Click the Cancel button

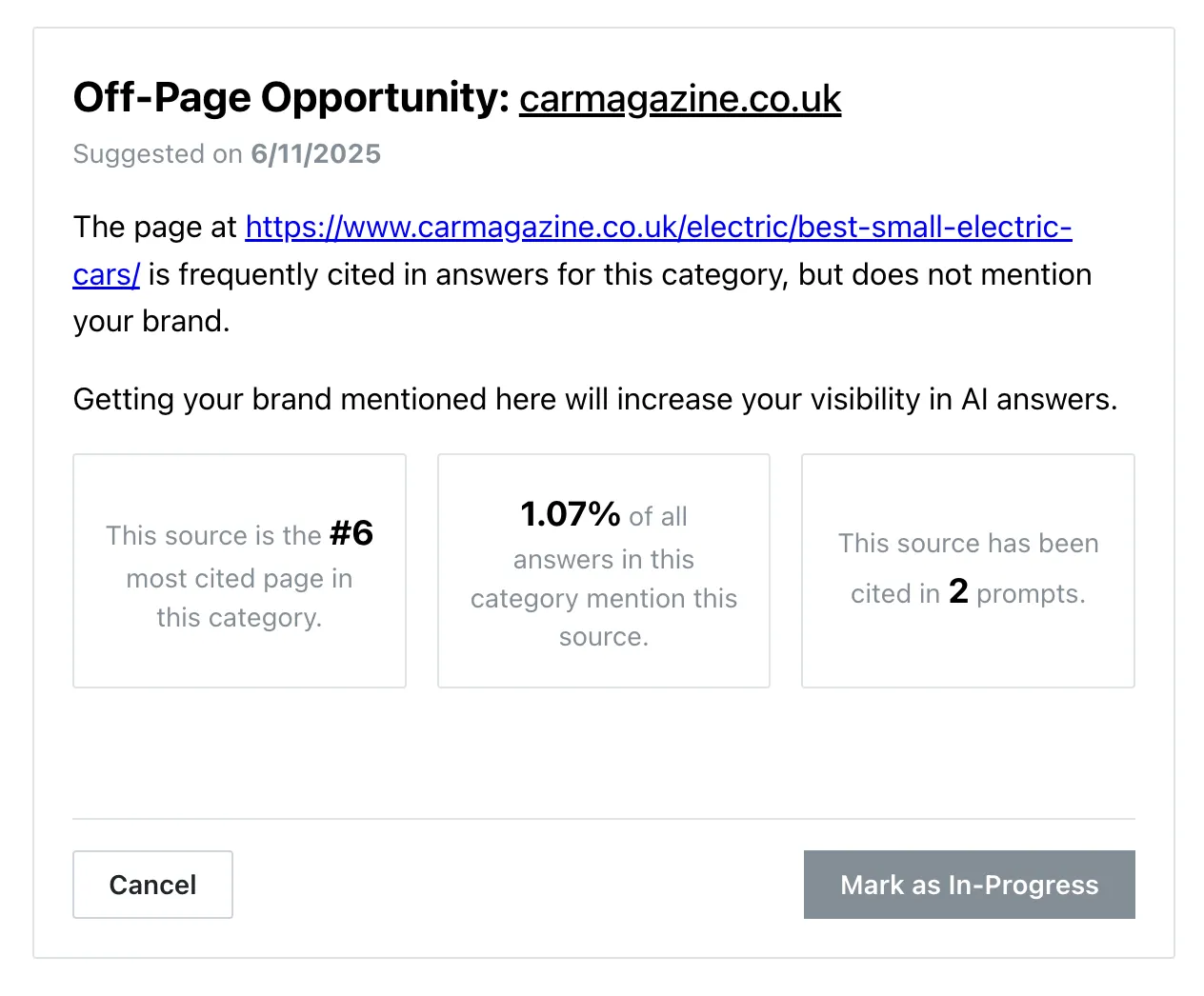(x=152, y=885)
